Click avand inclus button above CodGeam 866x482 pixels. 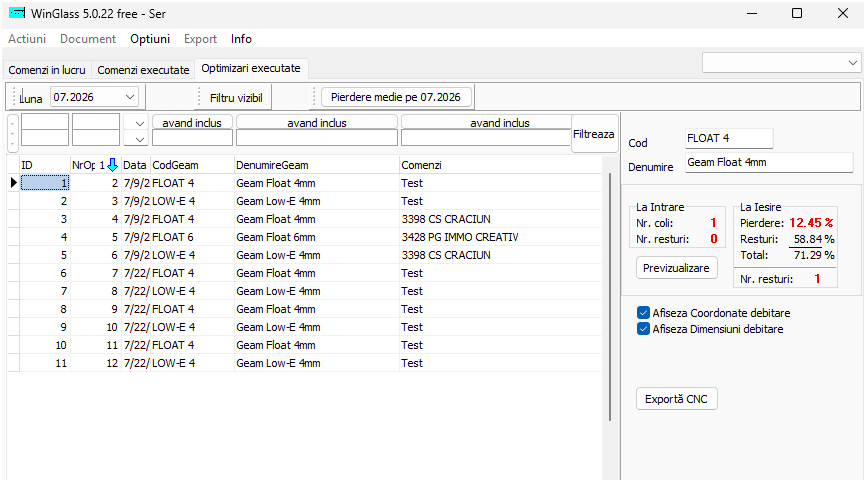192,123
